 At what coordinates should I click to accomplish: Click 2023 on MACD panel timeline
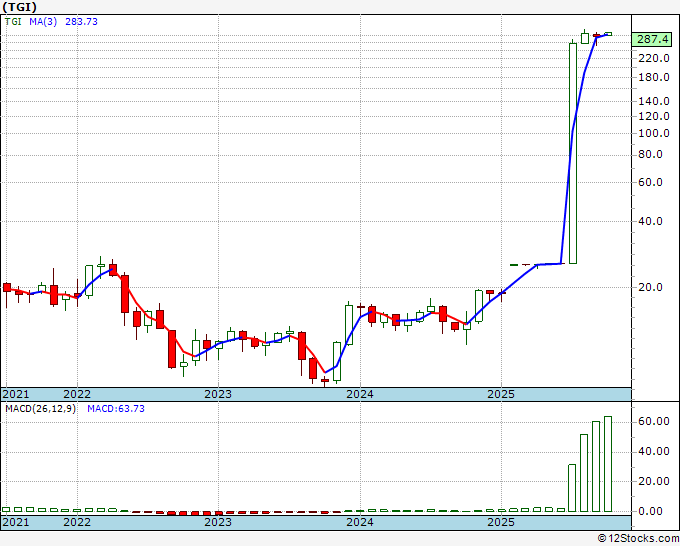218,522
